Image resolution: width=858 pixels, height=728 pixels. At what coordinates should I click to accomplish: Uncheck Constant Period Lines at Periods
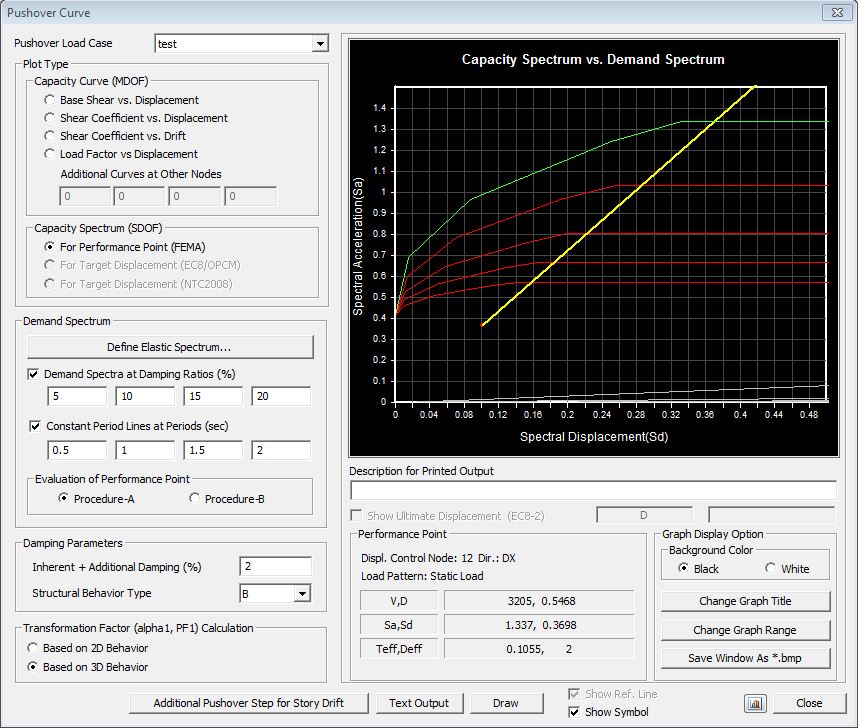click(34, 426)
